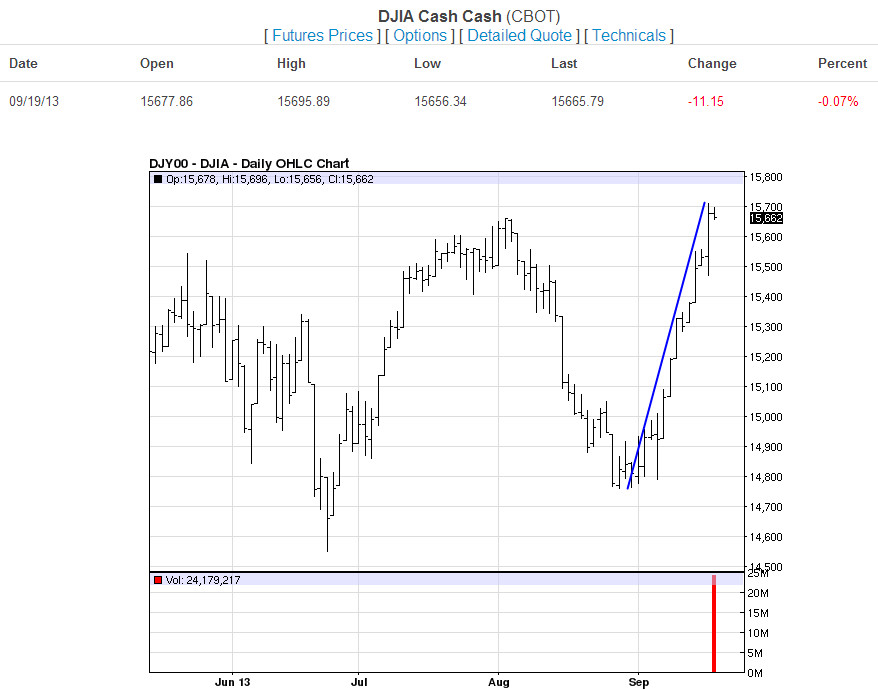Click the Percent column header
The image size is (878, 690).
843,63
